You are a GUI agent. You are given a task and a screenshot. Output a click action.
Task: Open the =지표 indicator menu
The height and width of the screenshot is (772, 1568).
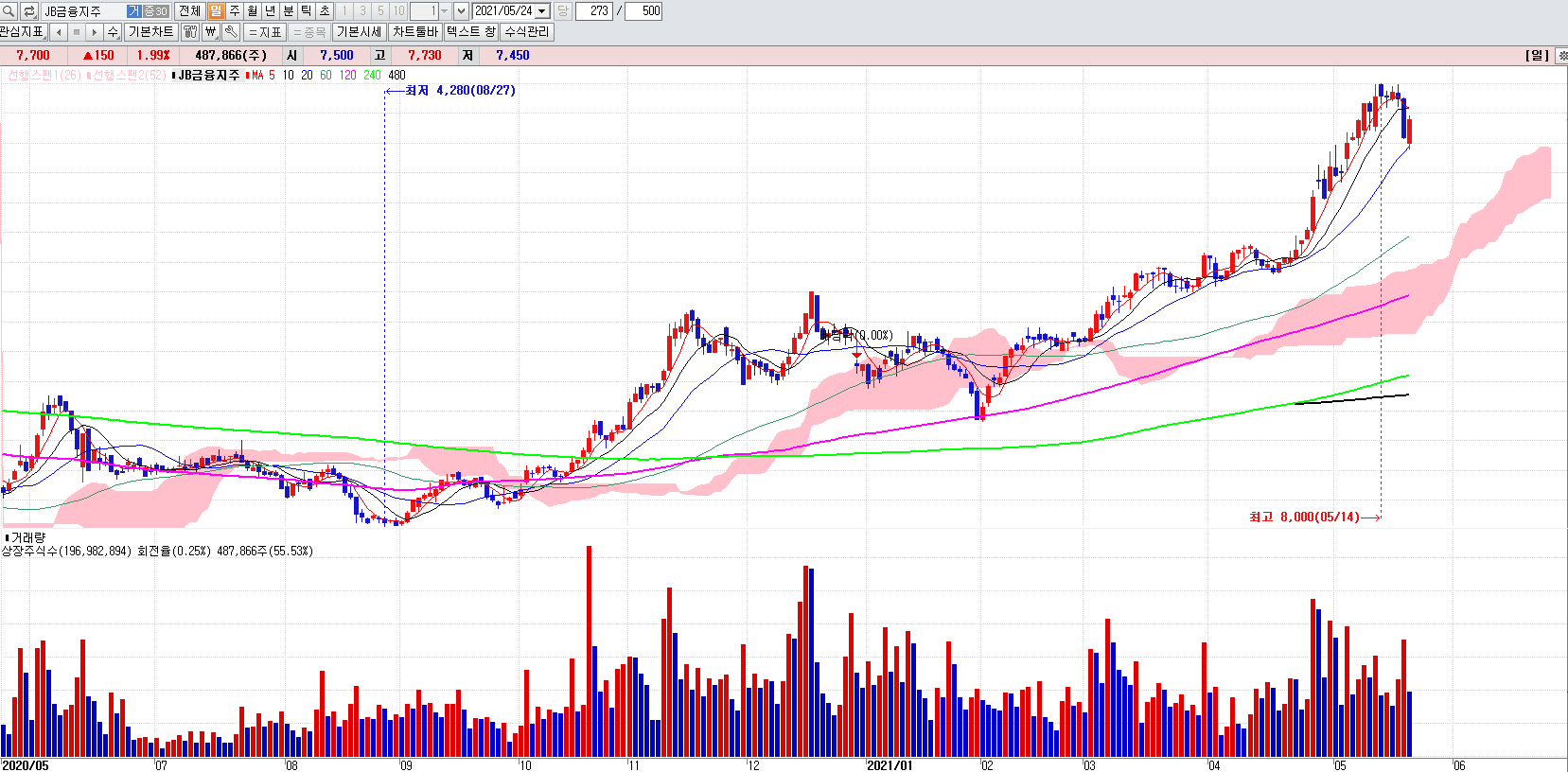point(265,32)
